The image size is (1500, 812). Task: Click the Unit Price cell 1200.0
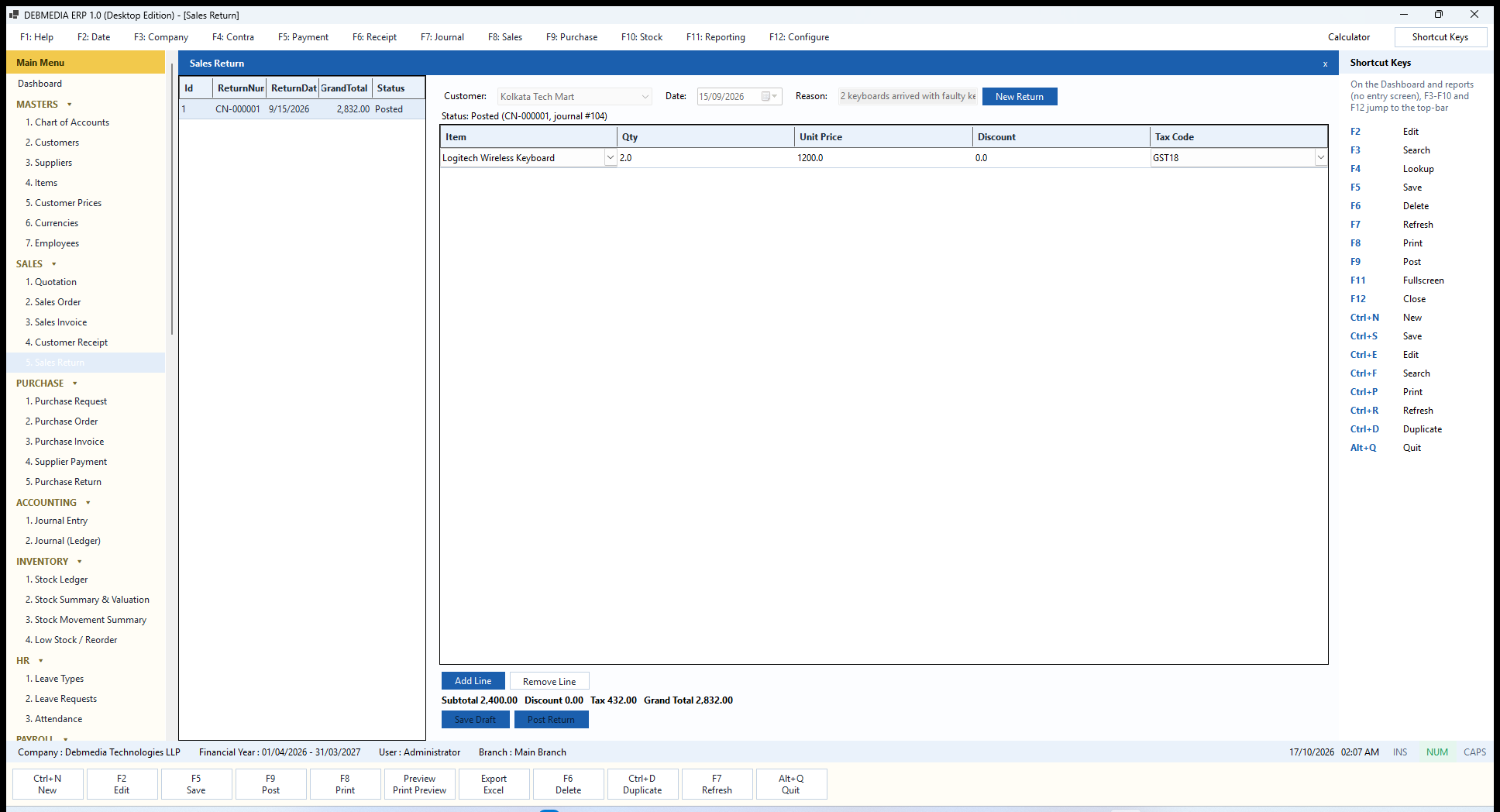[x=883, y=158]
